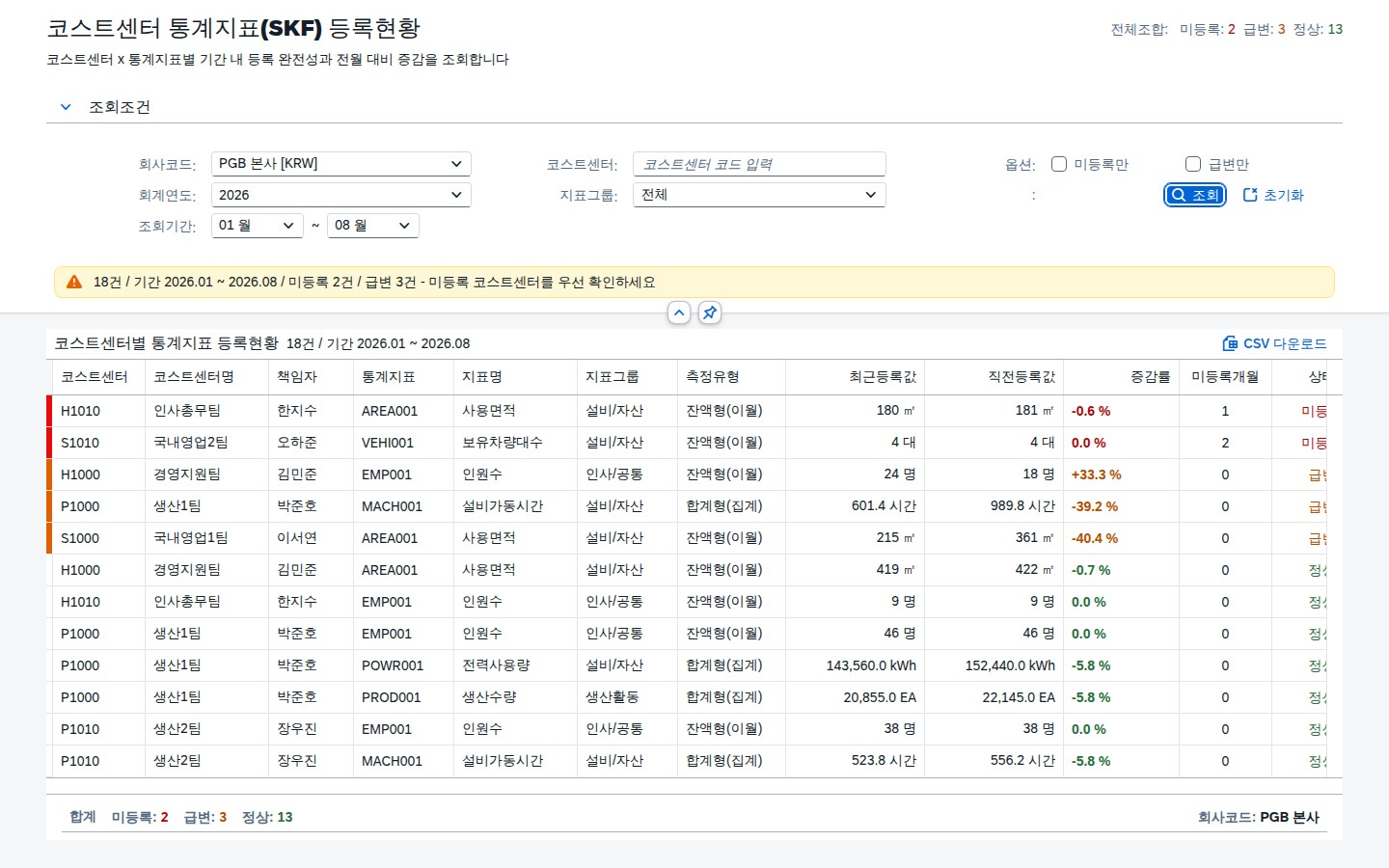Viewport: 1389px width, 868px height.
Task: Click the header 전체조합 status summary
Action: [1226, 29]
